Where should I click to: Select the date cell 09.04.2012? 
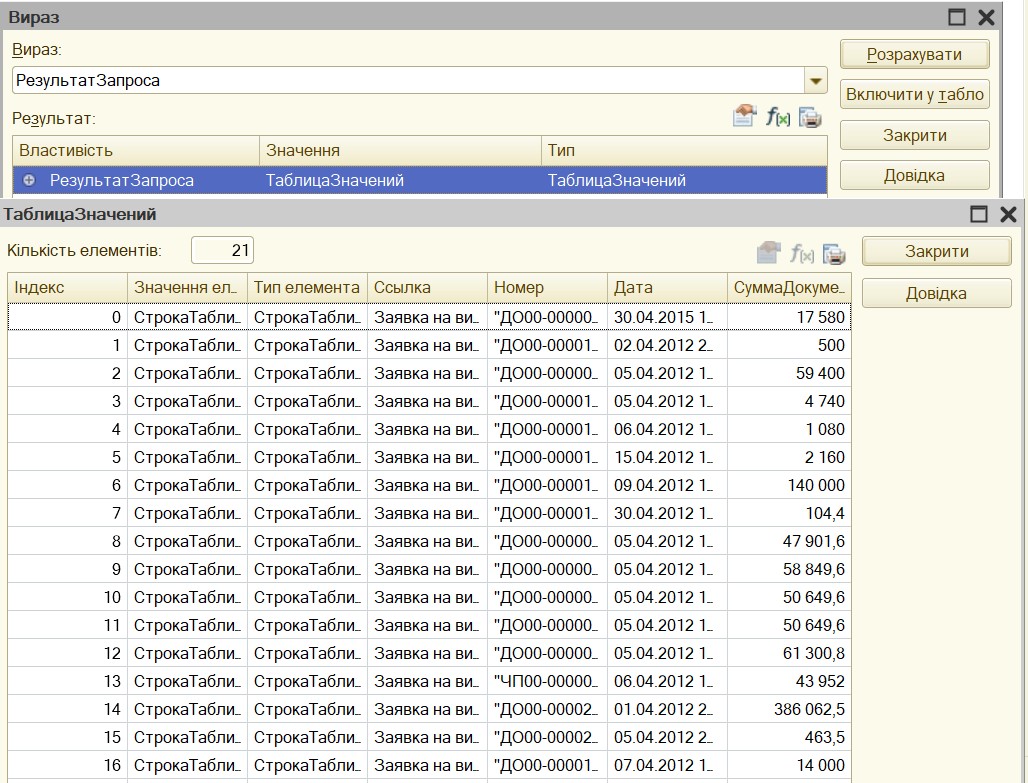(x=667, y=485)
